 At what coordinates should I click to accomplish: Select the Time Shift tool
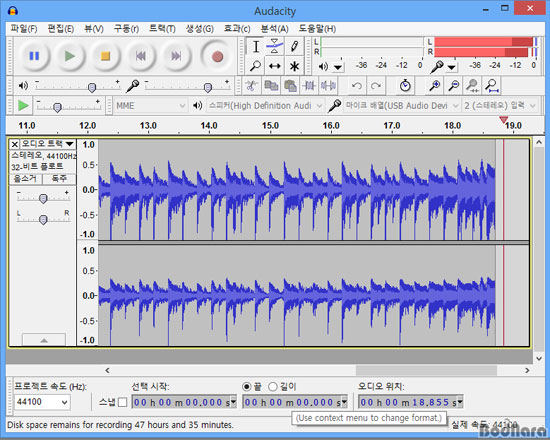click(275, 66)
